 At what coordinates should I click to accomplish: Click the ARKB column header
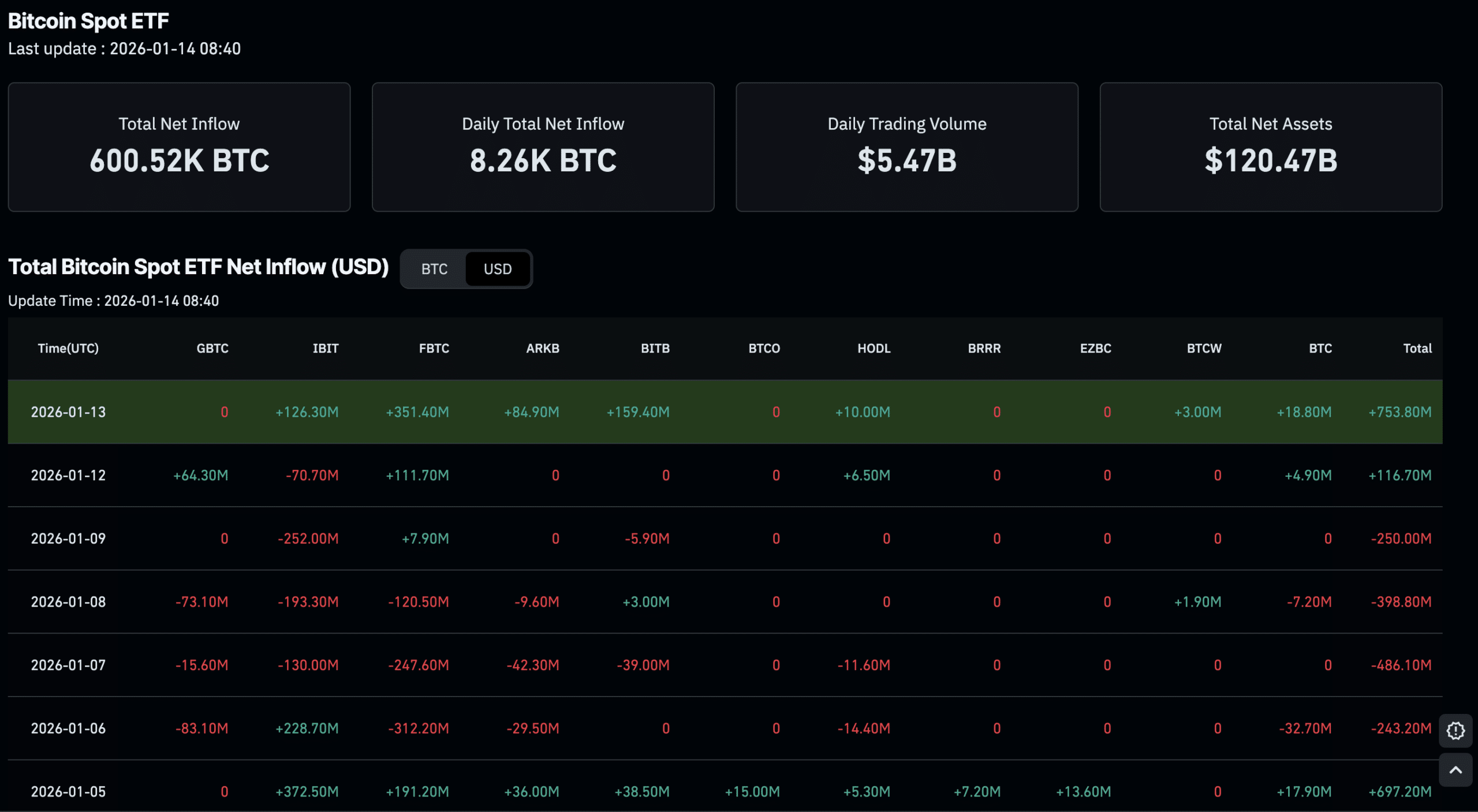point(542,348)
